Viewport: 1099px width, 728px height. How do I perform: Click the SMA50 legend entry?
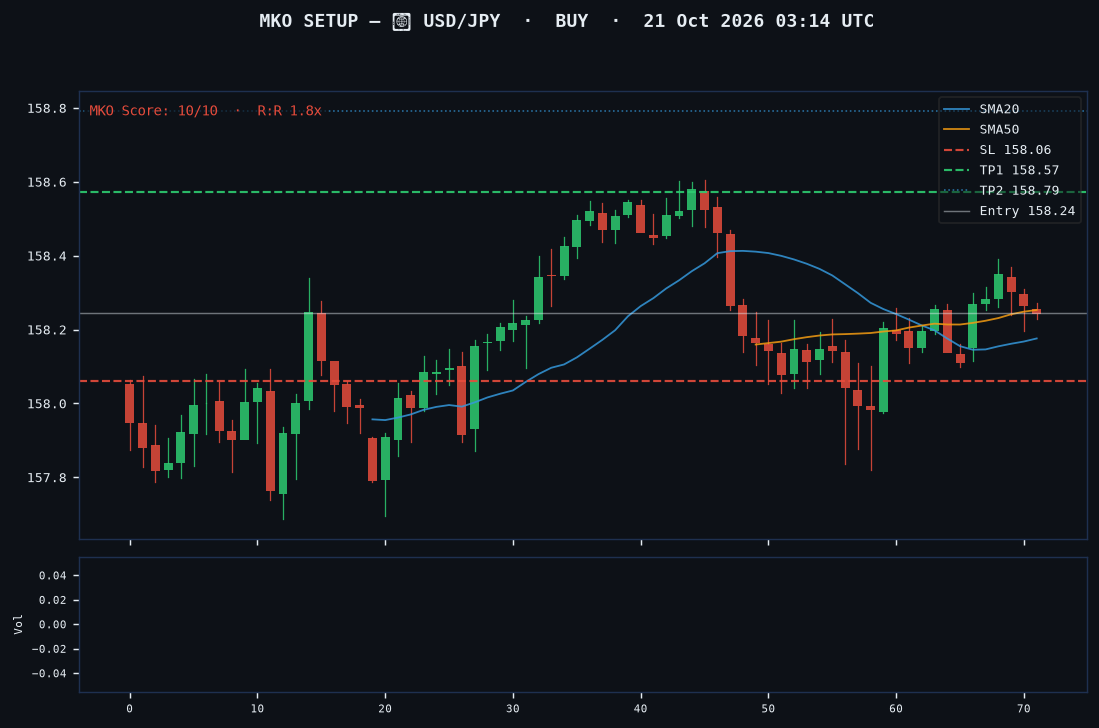tap(981, 130)
